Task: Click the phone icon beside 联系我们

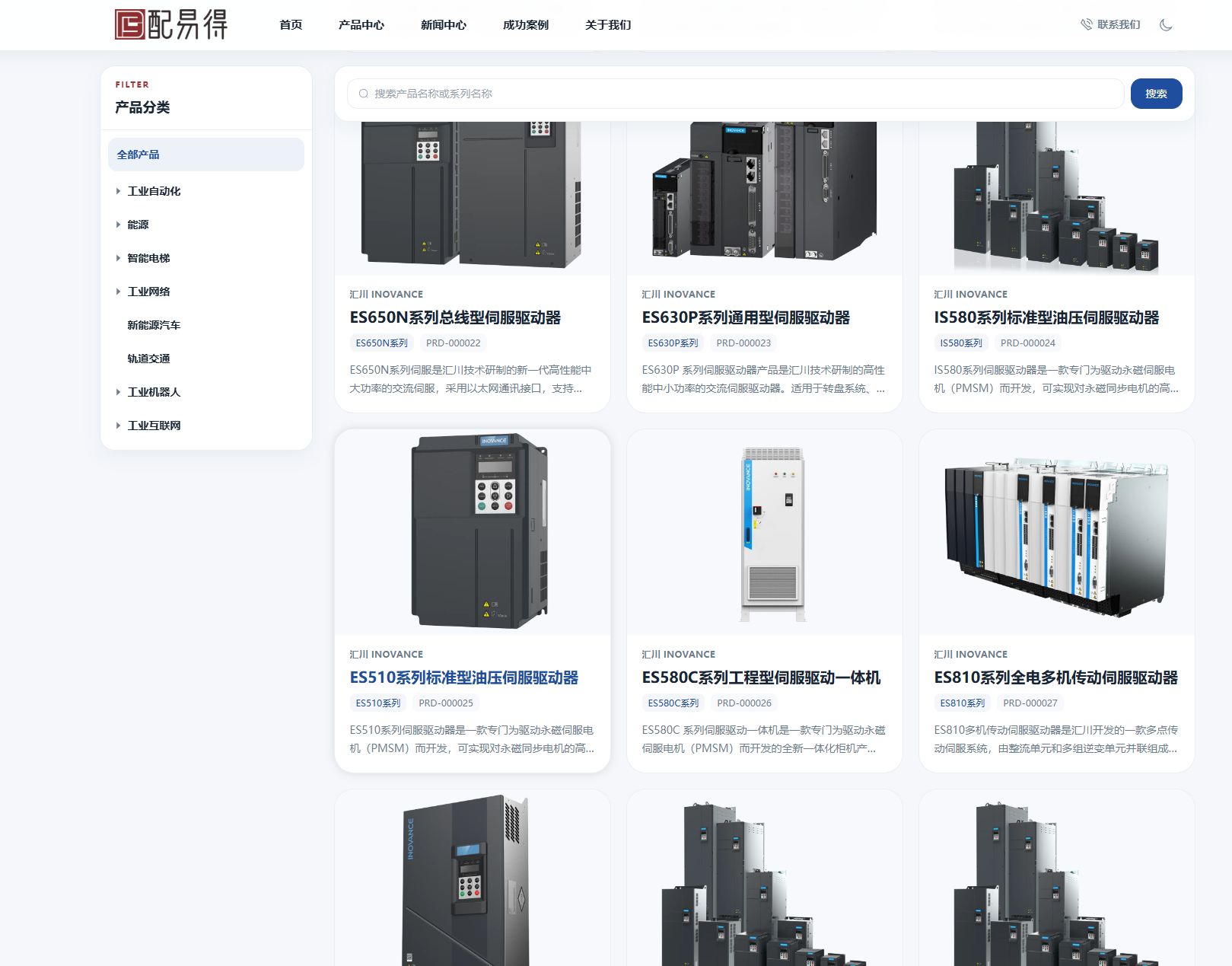Action: (x=1087, y=24)
